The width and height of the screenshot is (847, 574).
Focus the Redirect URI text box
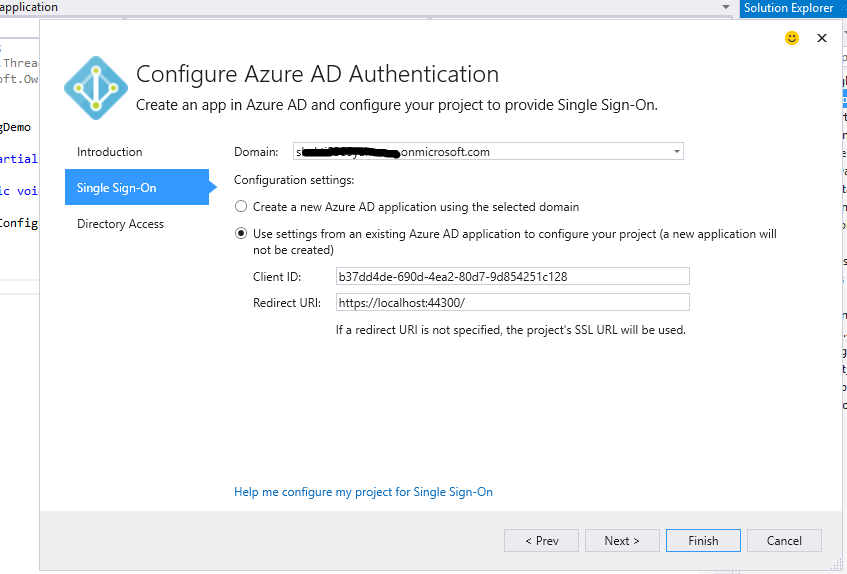[512, 302]
